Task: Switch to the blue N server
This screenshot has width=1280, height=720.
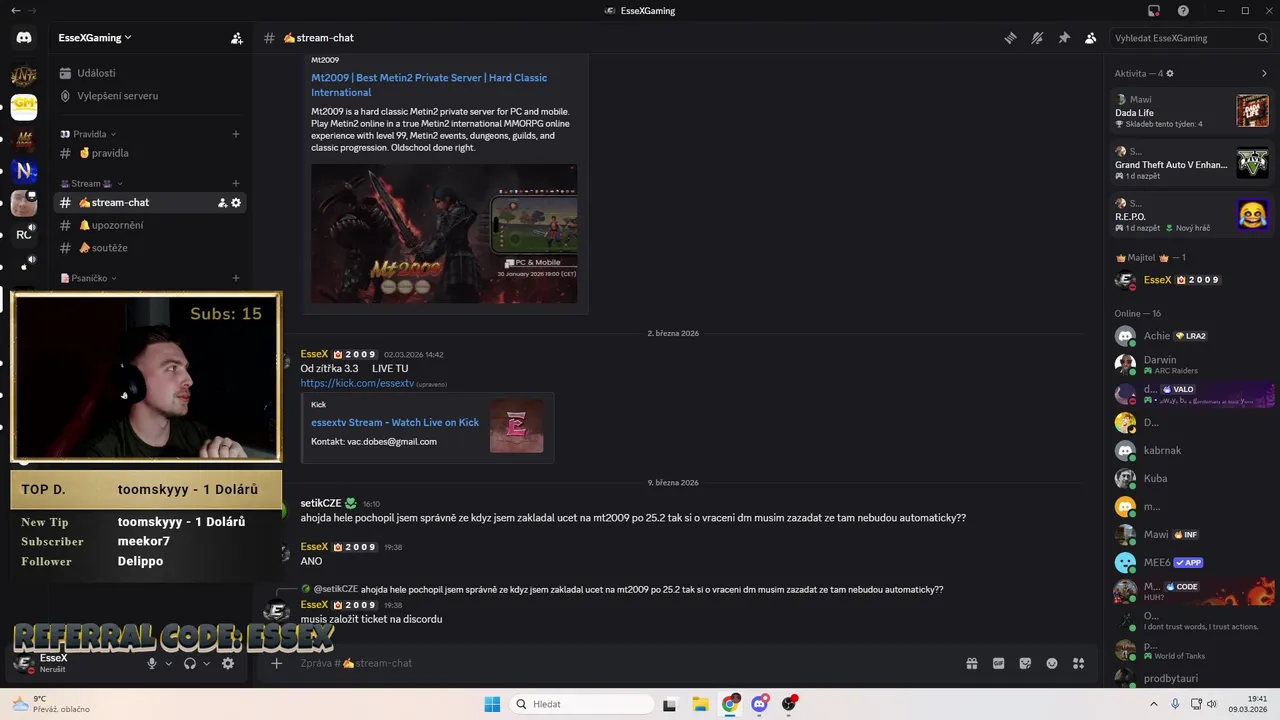Action: click(x=24, y=171)
